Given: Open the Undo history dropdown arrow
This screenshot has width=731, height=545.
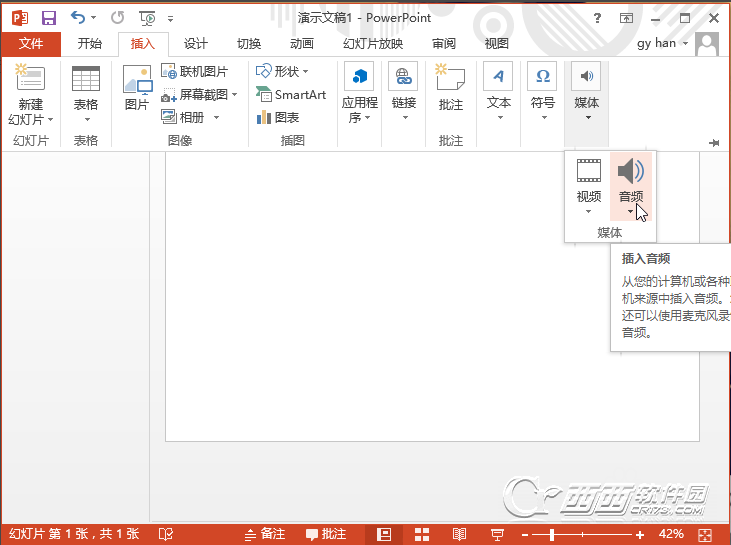Looking at the screenshot, I should (93, 18).
